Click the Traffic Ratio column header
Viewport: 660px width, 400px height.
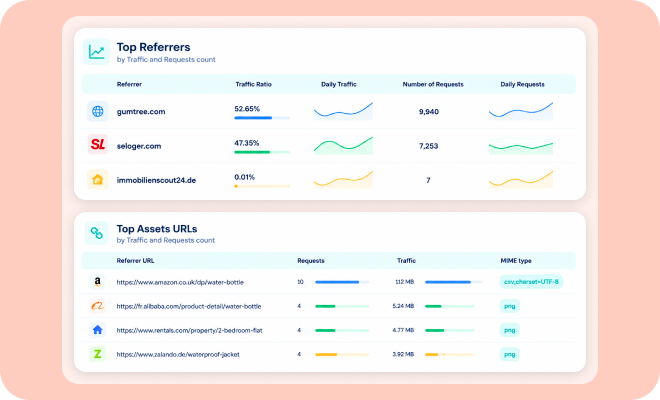(x=253, y=84)
